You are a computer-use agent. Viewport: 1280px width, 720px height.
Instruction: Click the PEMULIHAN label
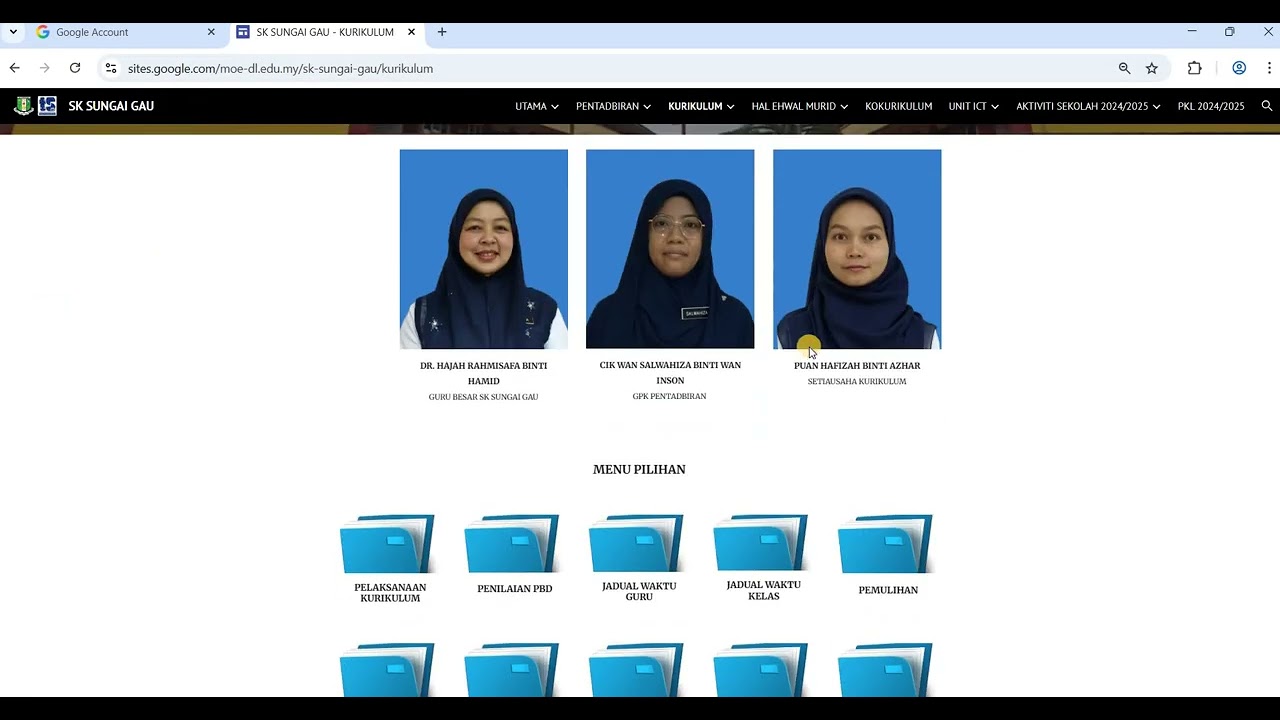[x=888, y=590]
